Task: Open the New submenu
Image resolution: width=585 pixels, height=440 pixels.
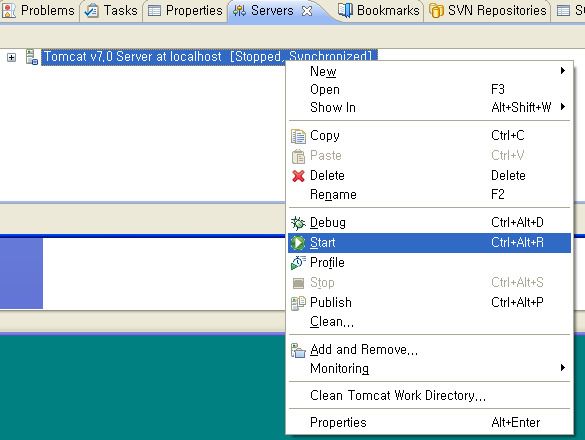Action: click(x=429, y=71)
